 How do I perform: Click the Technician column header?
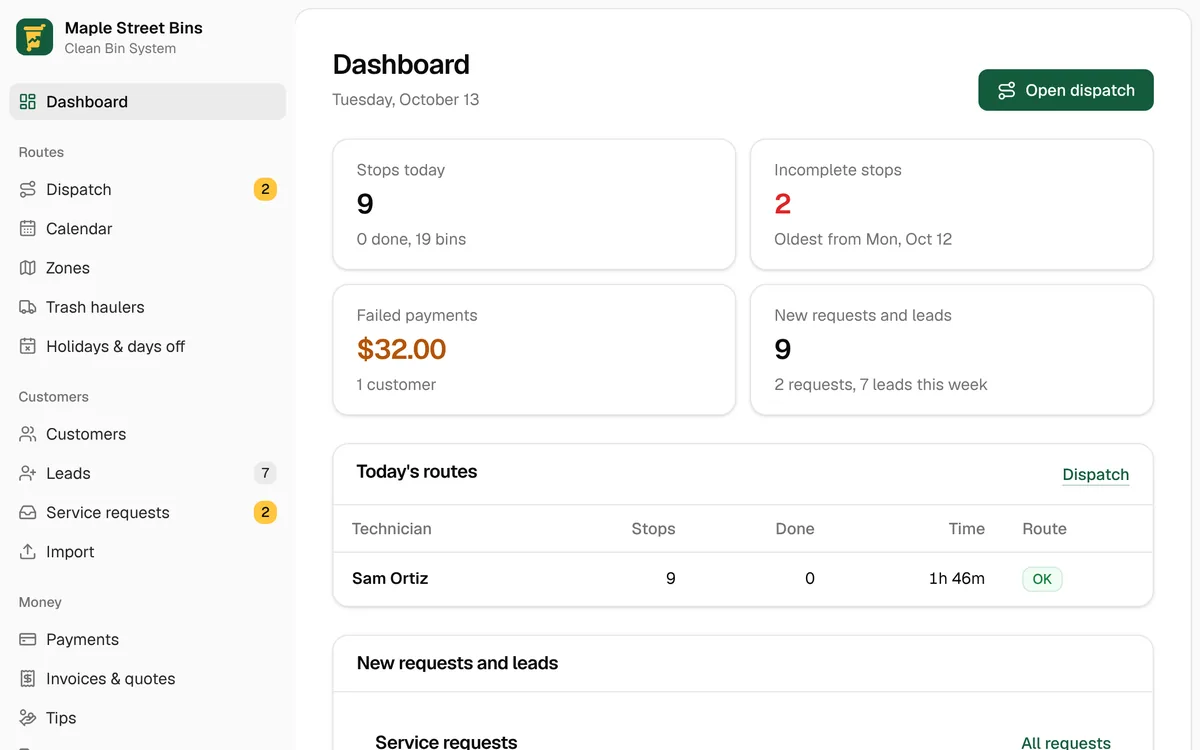pos(392,529)
